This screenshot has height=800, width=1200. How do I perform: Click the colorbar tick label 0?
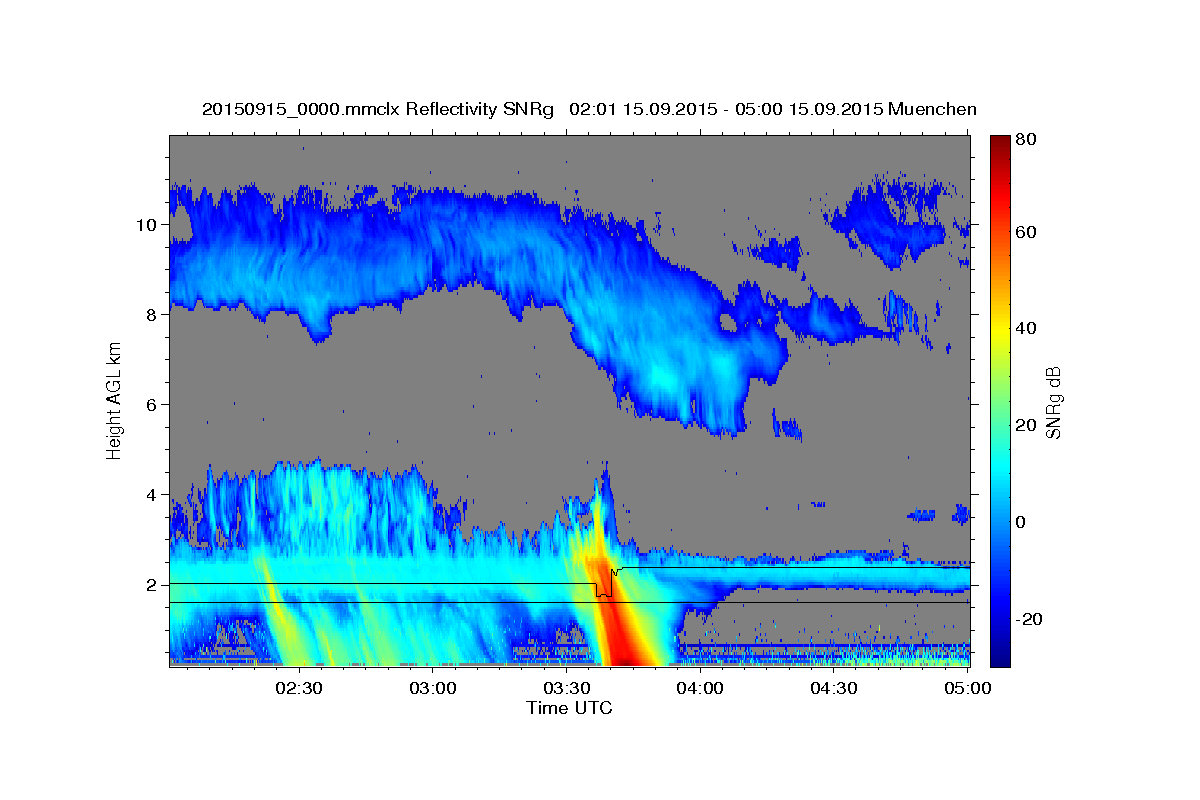pos(1020,522)
